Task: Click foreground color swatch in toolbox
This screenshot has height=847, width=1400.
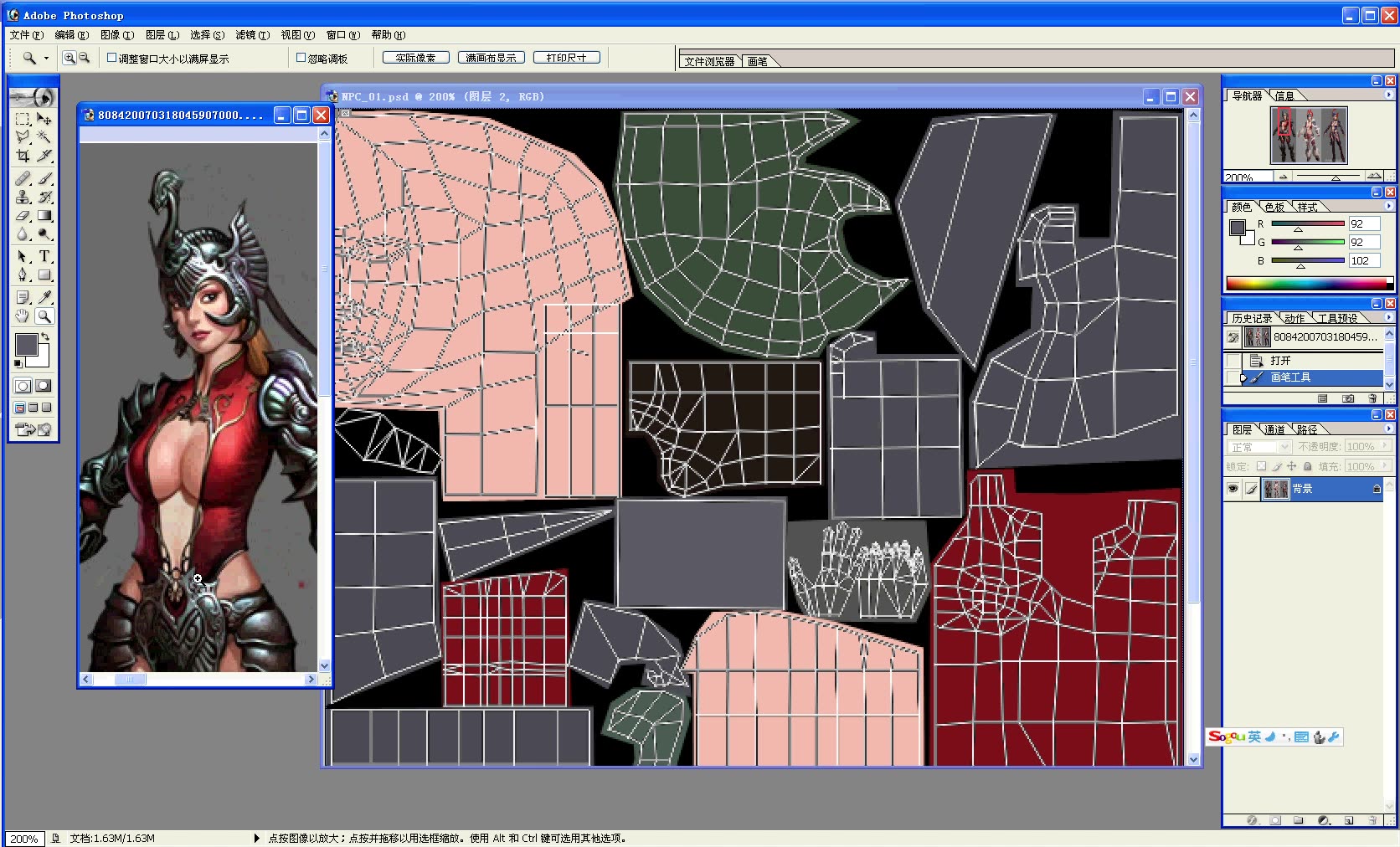Action: [26, 344]
